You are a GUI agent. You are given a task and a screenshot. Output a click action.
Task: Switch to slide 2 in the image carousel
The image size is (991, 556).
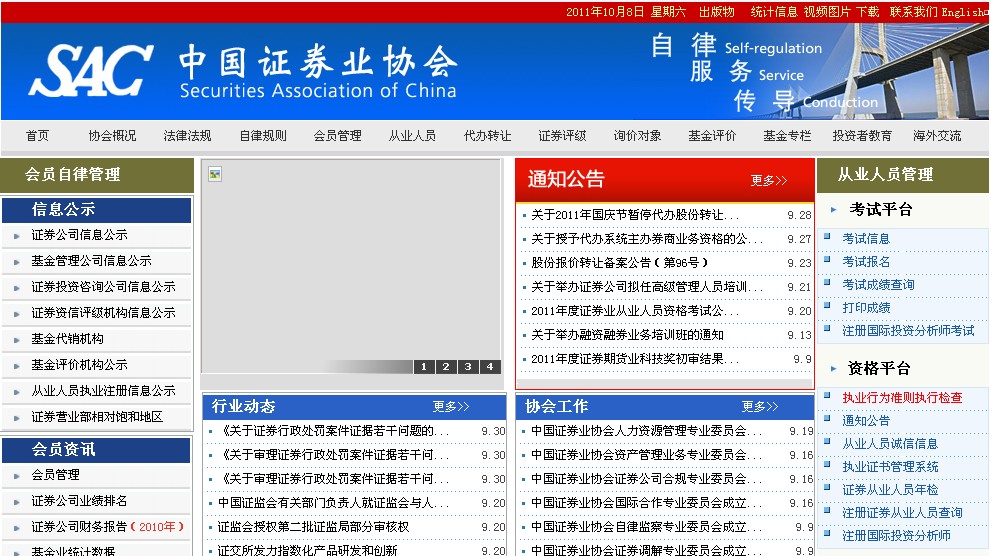[x=446, y=367]
